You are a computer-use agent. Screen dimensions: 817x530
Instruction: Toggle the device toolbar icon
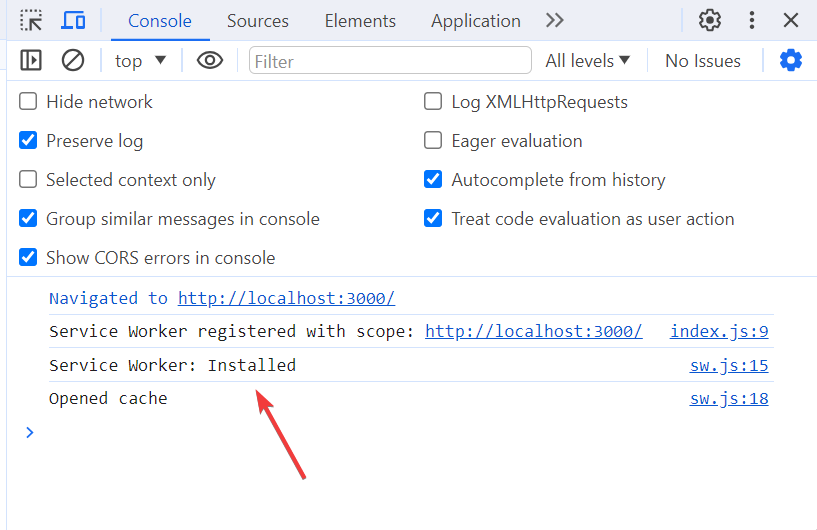73,20
